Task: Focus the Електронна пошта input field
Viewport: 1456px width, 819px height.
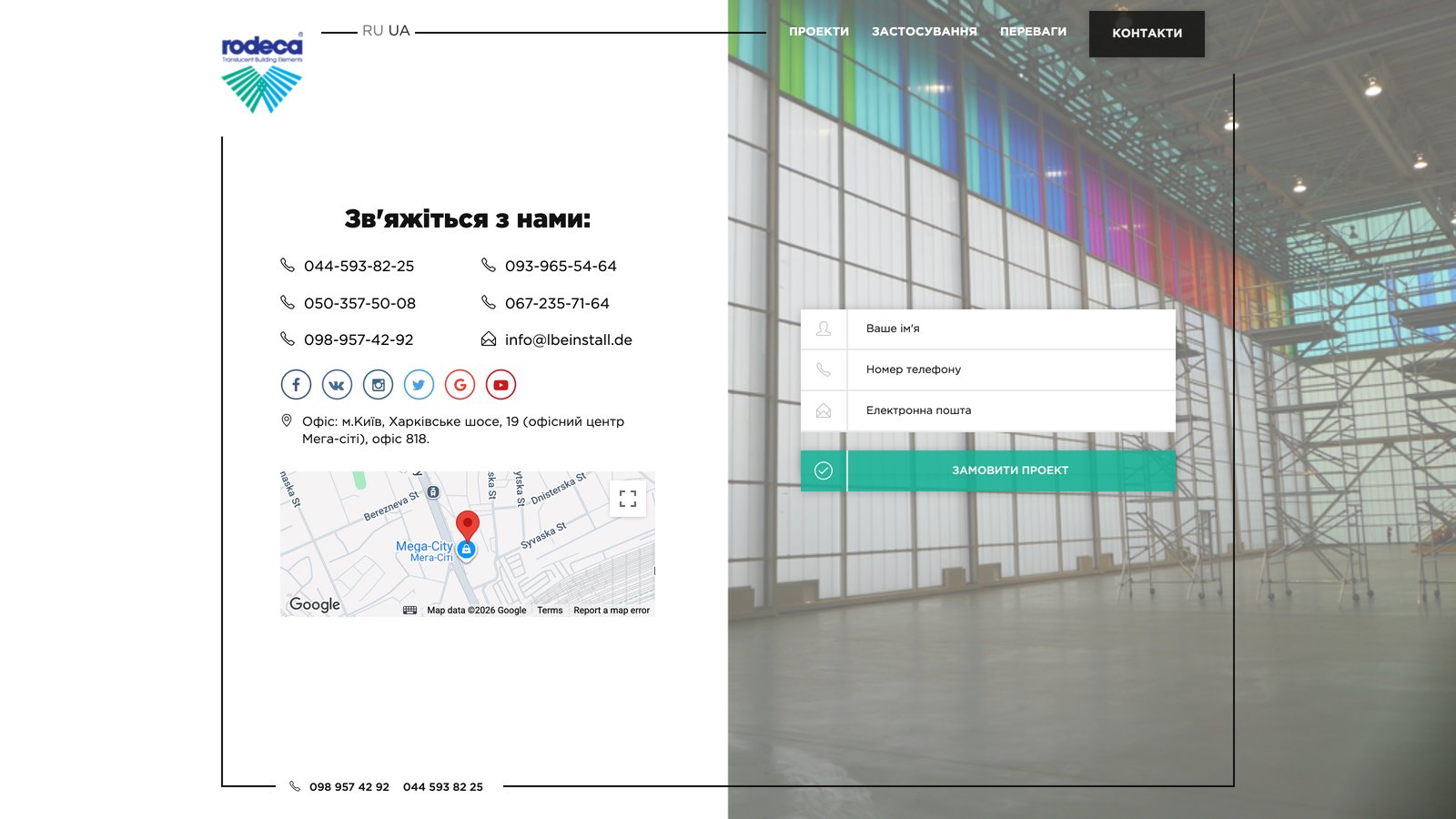Action: 1010,410
